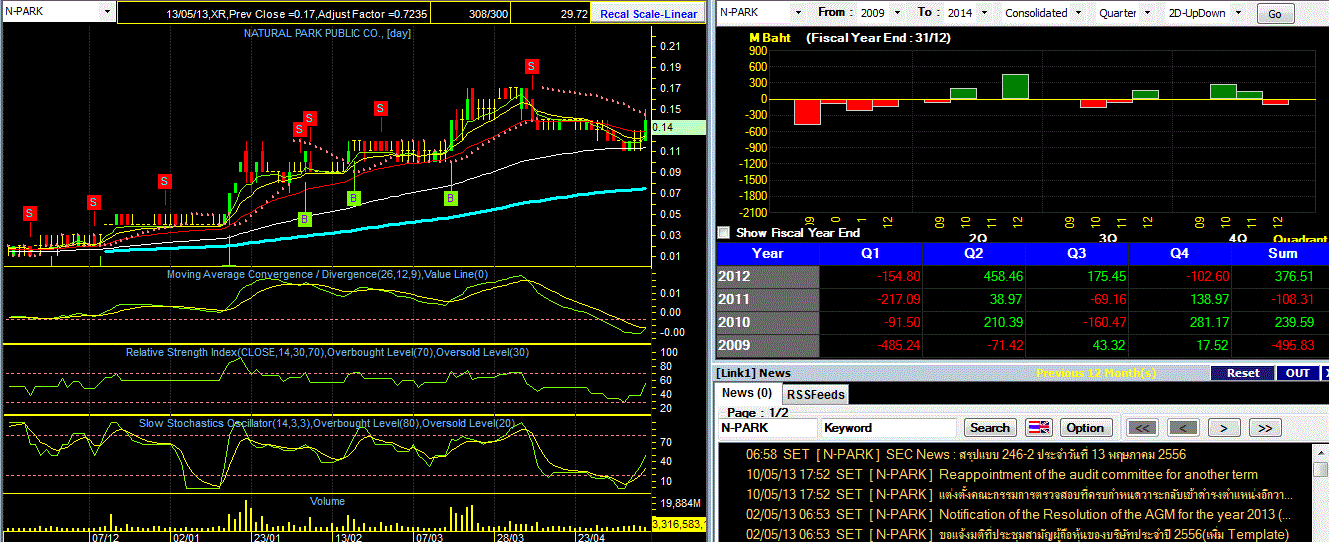Screen dimensions: 1329x542
Task: Click the tall green 2012 Q2 bar in the chart
Action: coord(1015,86)
